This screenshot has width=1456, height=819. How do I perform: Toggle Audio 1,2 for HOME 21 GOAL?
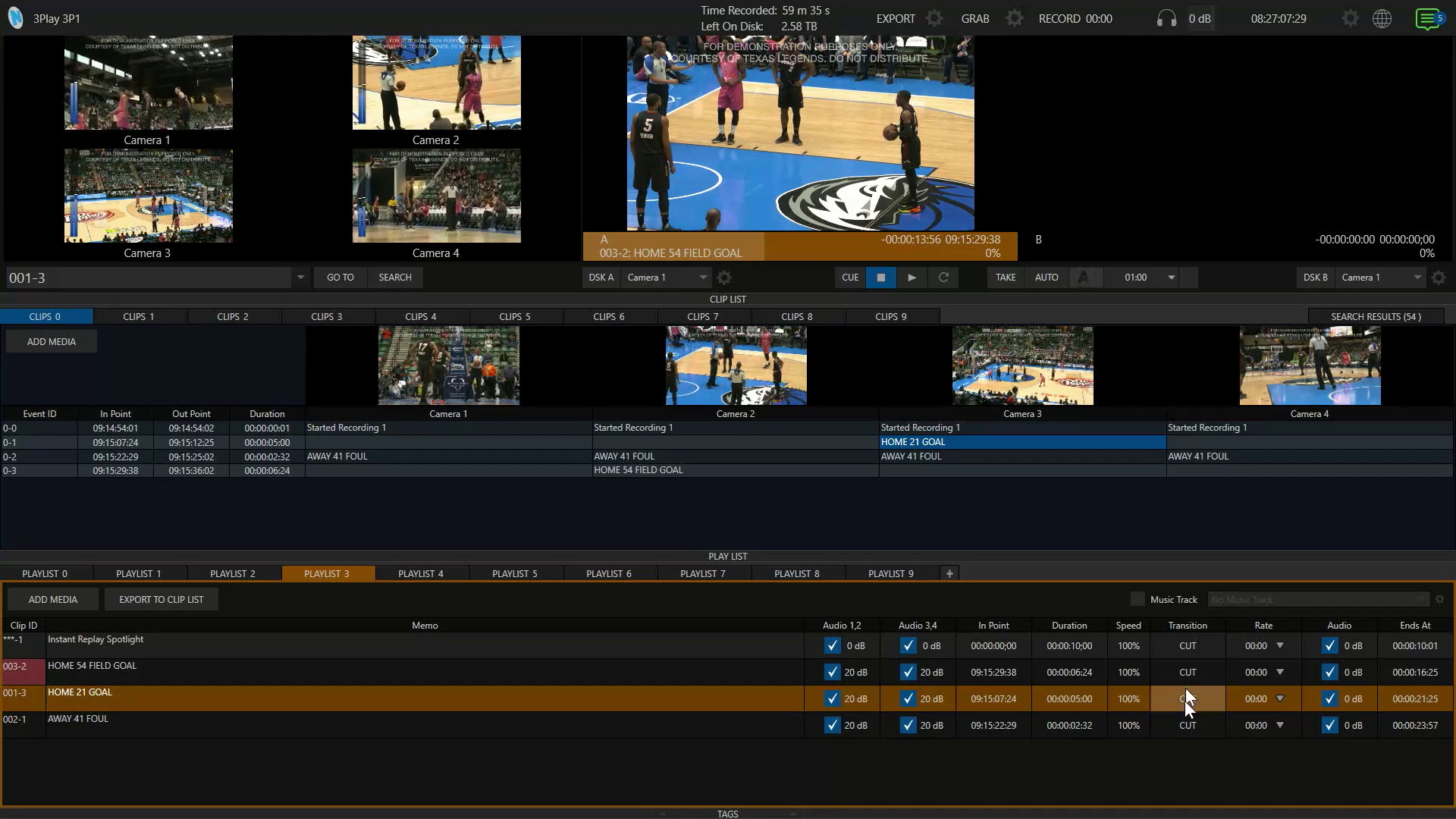832,699
